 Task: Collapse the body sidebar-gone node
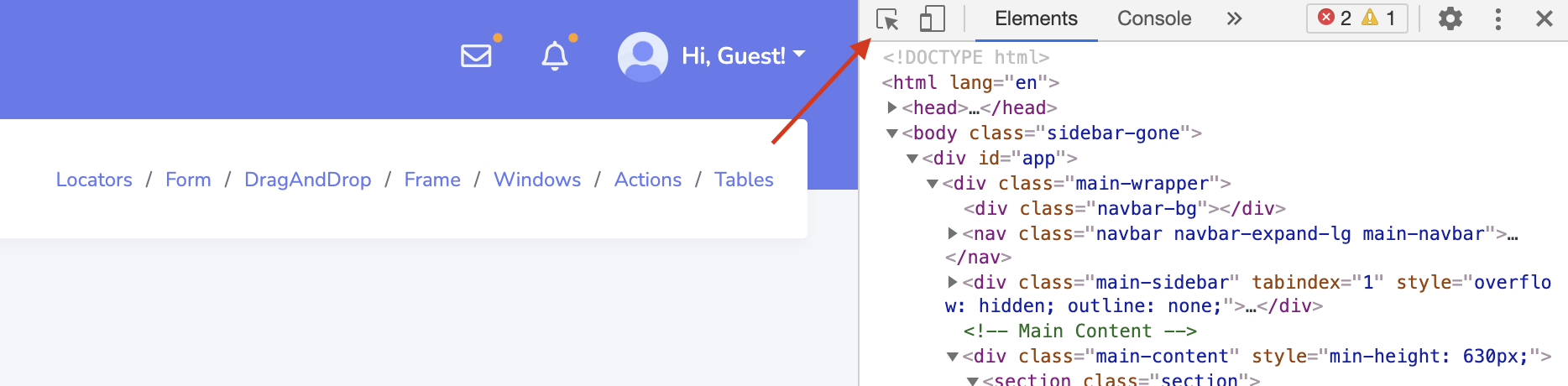click(892, 133)
